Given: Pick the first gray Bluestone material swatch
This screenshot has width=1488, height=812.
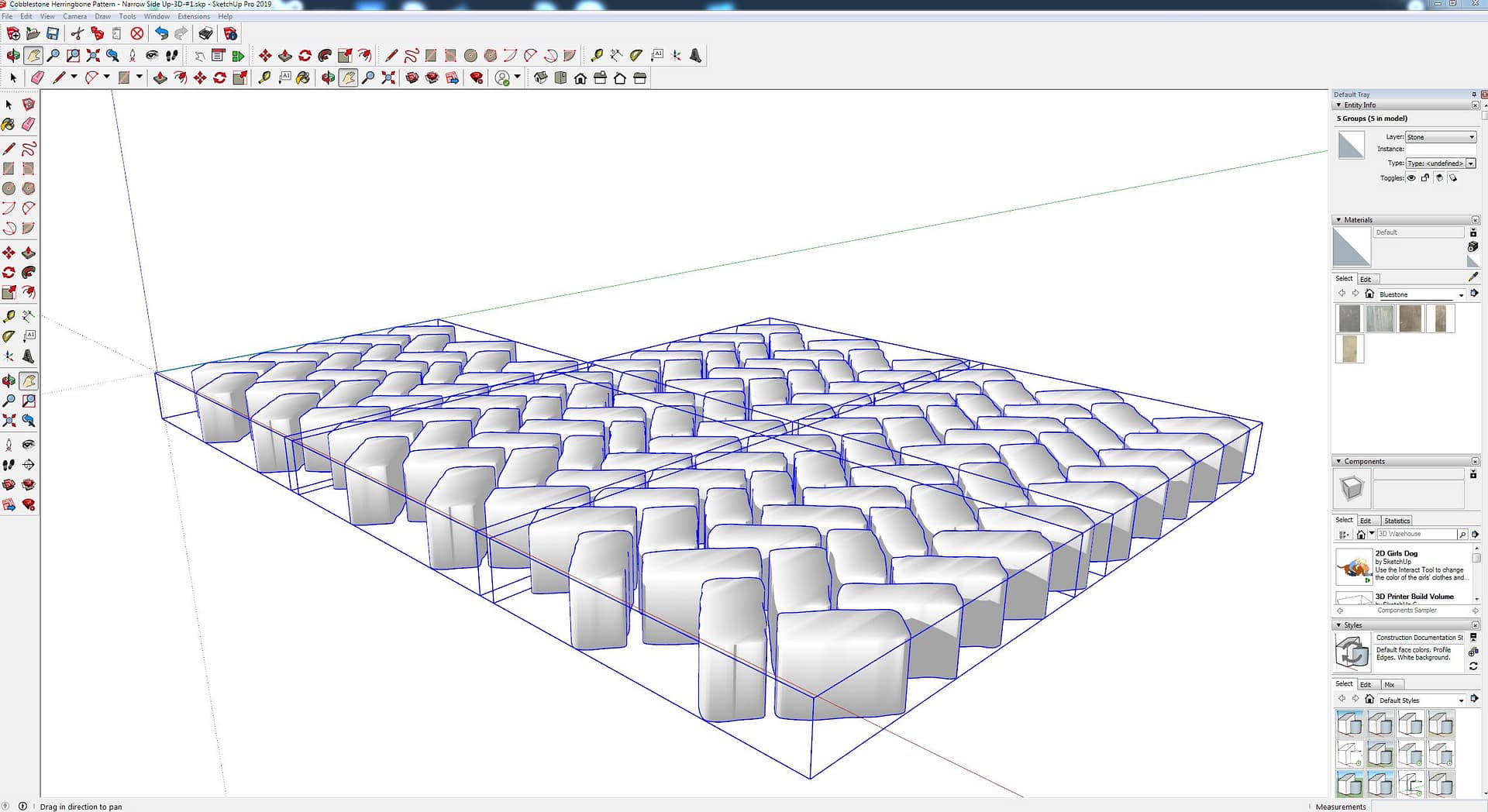Looking at the screenshot, I should click(1349, 318).
